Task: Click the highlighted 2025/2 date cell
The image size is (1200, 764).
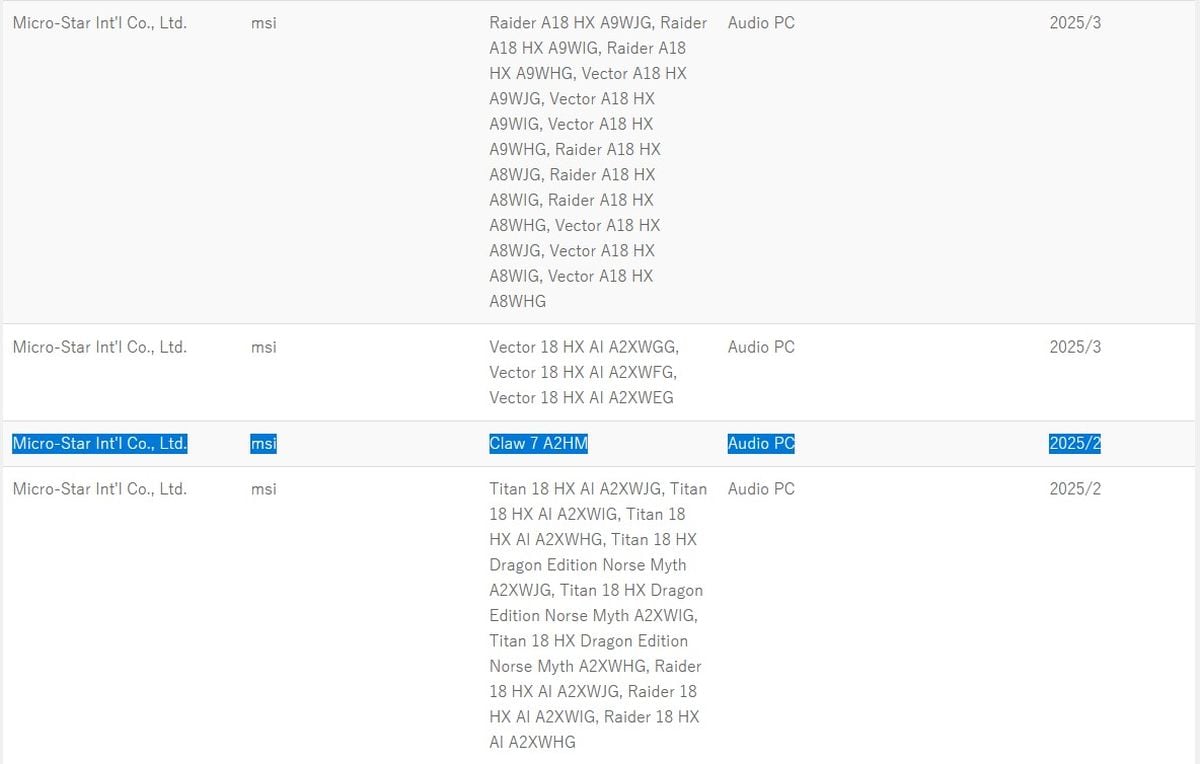Action: 1074,444
